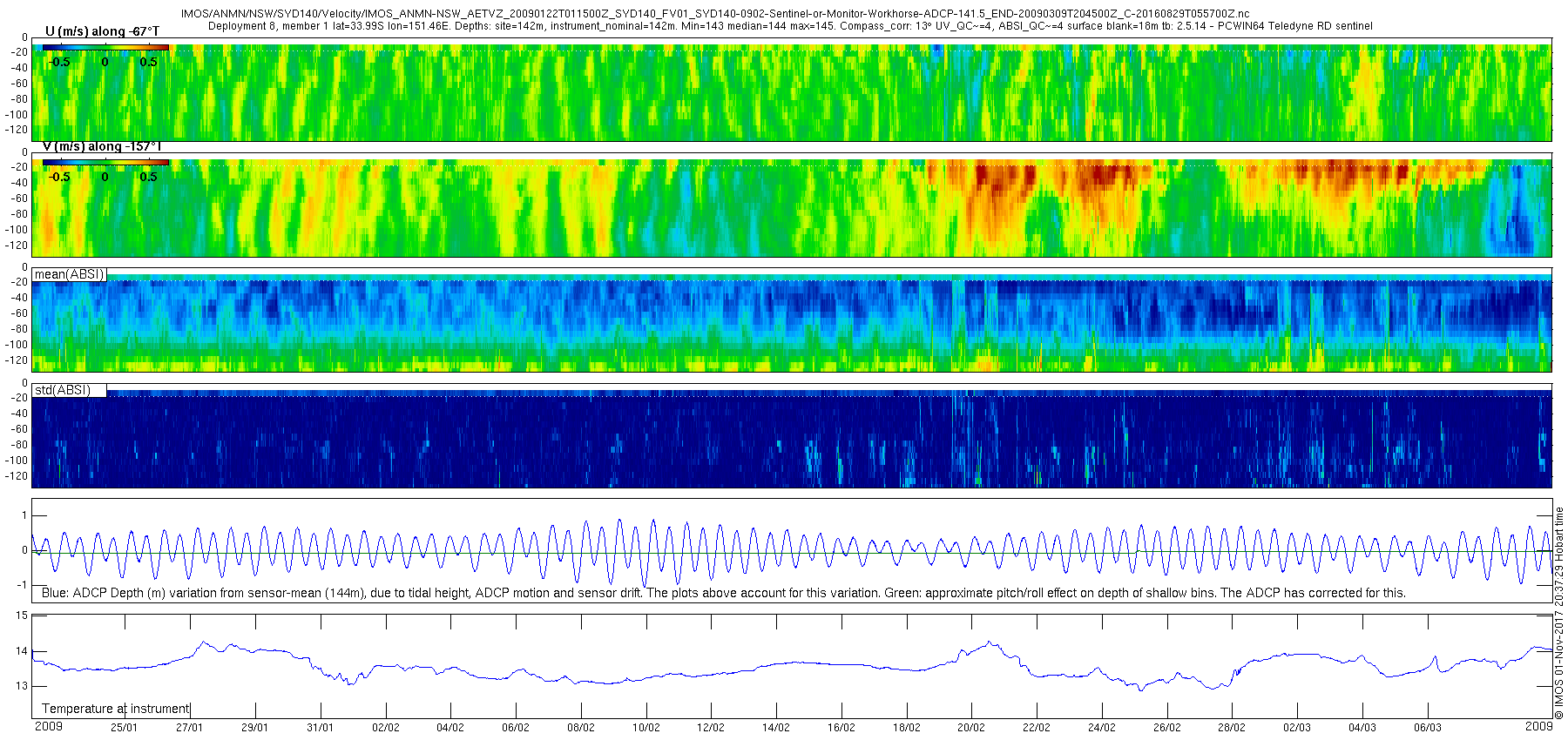This screenshot has height=740, width=1568.
Task: Click the blue temperature line plot
Action: tap(793, 666)
